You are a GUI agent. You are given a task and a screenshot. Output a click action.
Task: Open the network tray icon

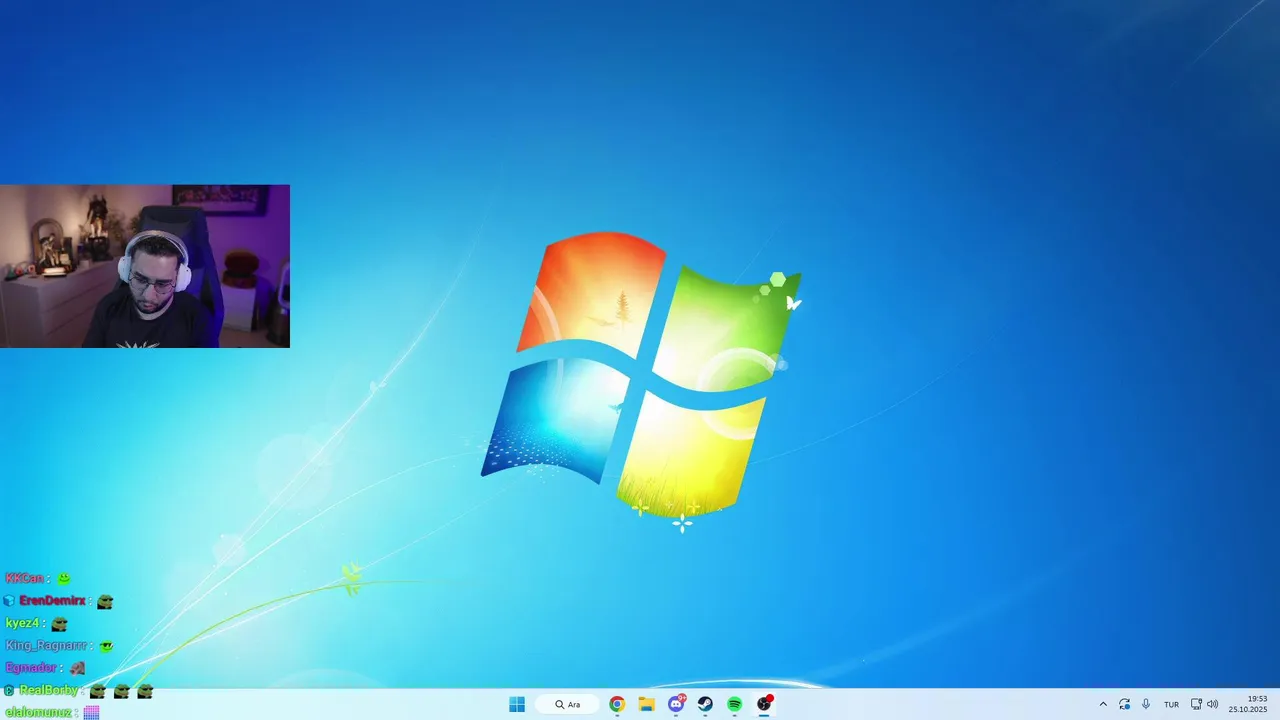(1196, 704)
